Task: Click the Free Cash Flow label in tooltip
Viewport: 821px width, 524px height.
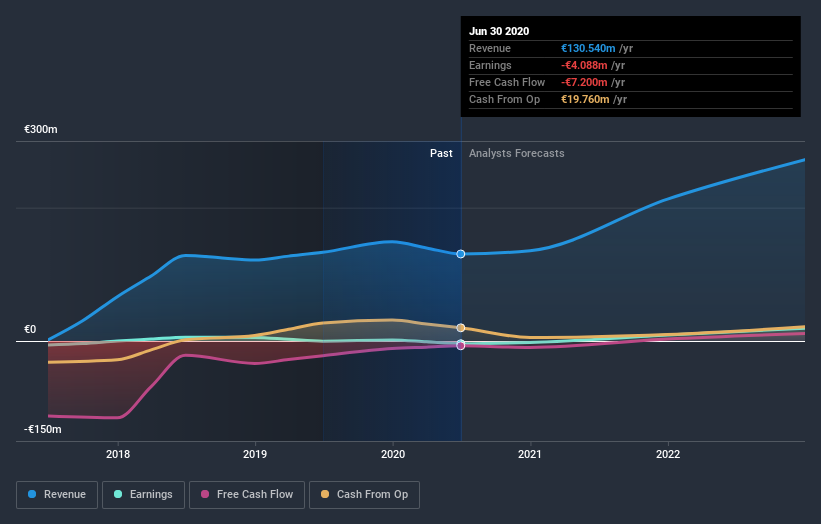Action: (x=507, y=82)
